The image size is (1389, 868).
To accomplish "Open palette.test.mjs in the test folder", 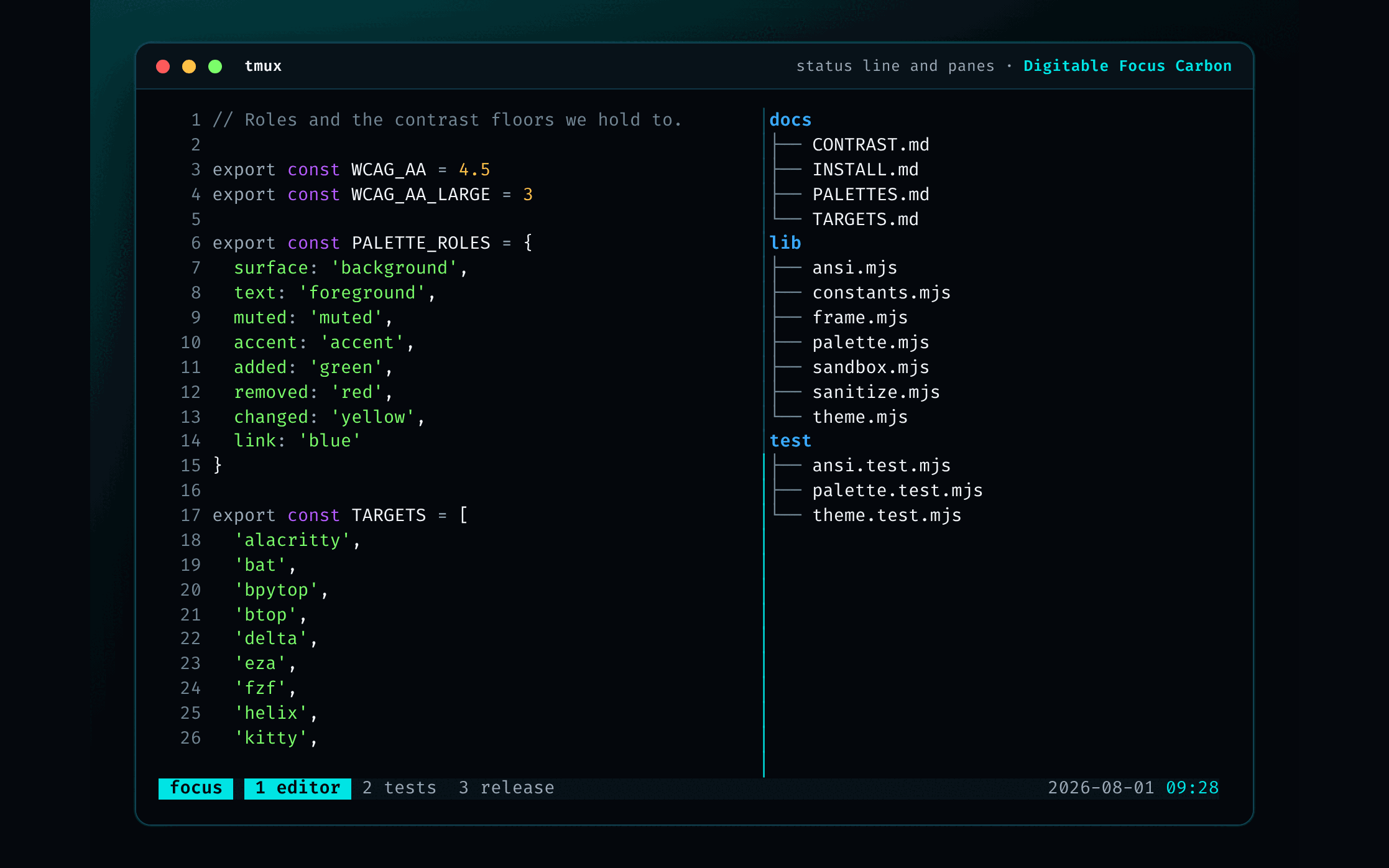I will point(897,491).
